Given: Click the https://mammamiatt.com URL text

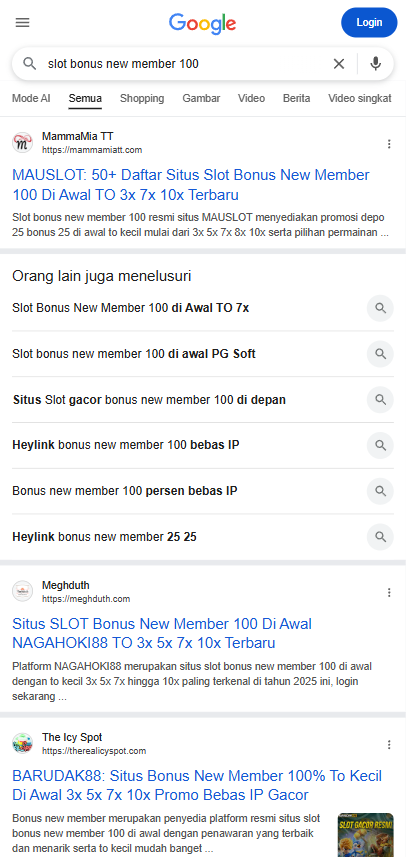Looking at the screenshot, I should coord(92,150).
